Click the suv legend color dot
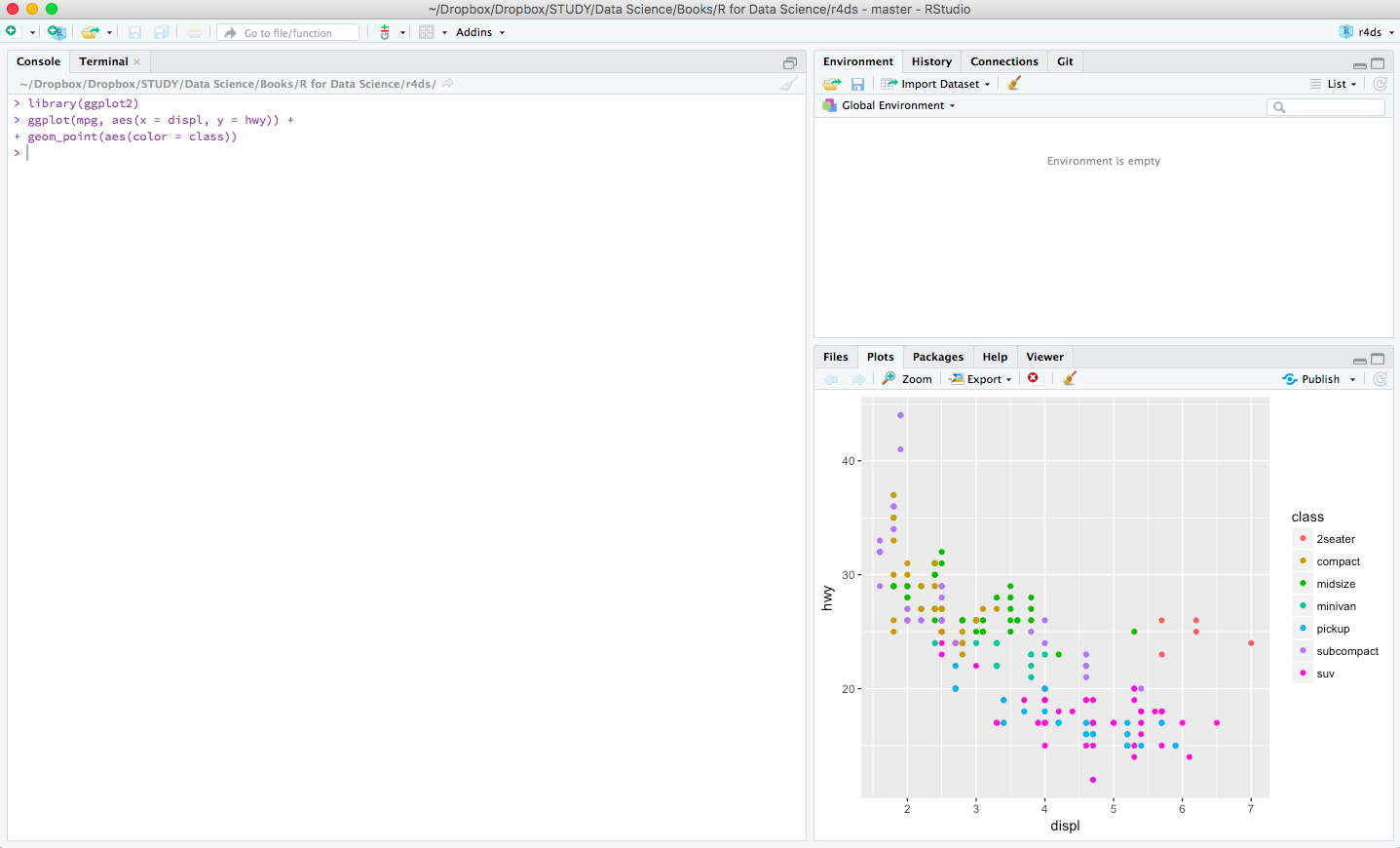Image resolution: width=1400 pixels, height=848 pixels. (1303, 673)
